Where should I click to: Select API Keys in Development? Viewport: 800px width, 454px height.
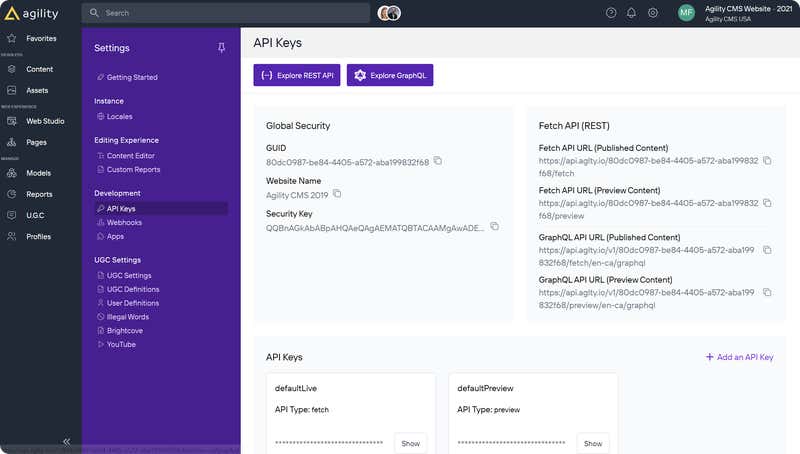tap(161, 209)
